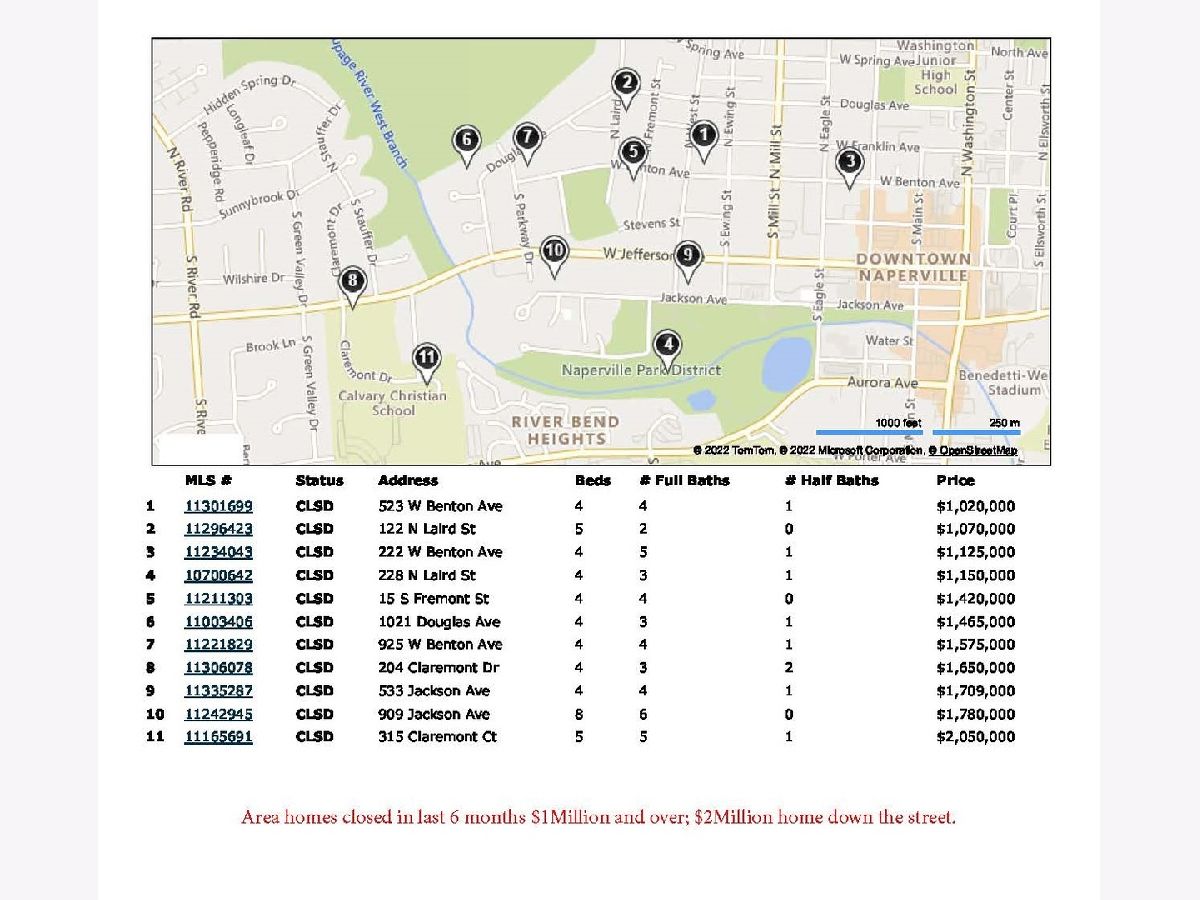Click pin 10 on W Jefferson
Image resolution: width=1200 pixels, height=900 pixels.
(x=554, y=252)
